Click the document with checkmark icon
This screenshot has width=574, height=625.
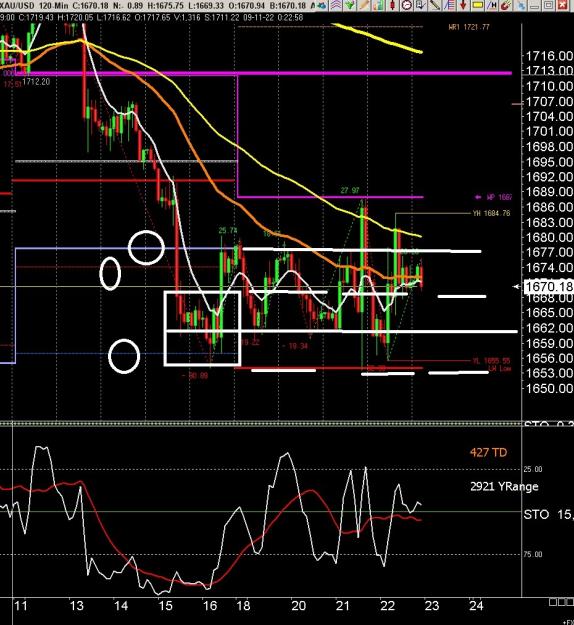coord(421,5)
